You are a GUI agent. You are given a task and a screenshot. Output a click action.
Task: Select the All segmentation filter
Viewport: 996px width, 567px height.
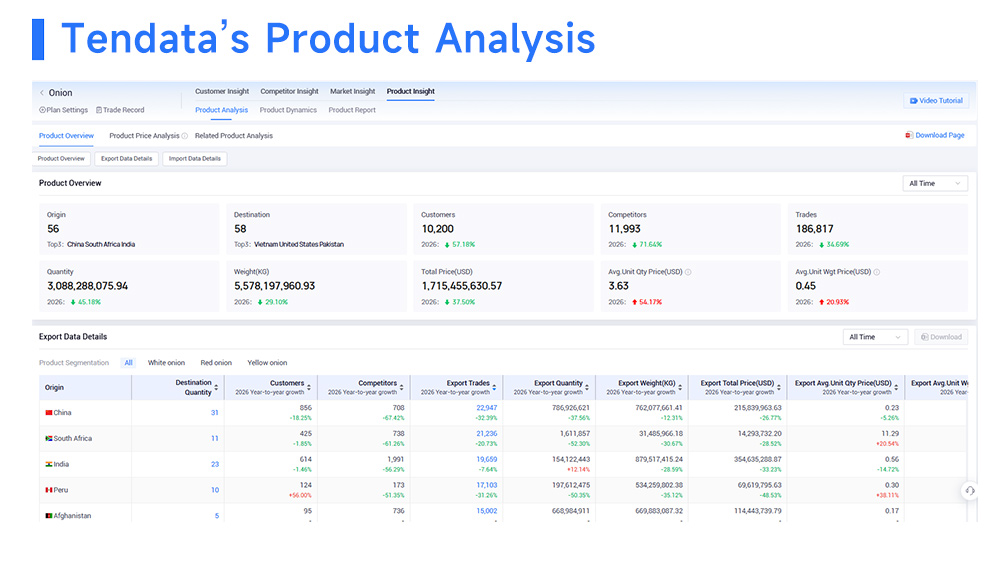coord(128,363)
